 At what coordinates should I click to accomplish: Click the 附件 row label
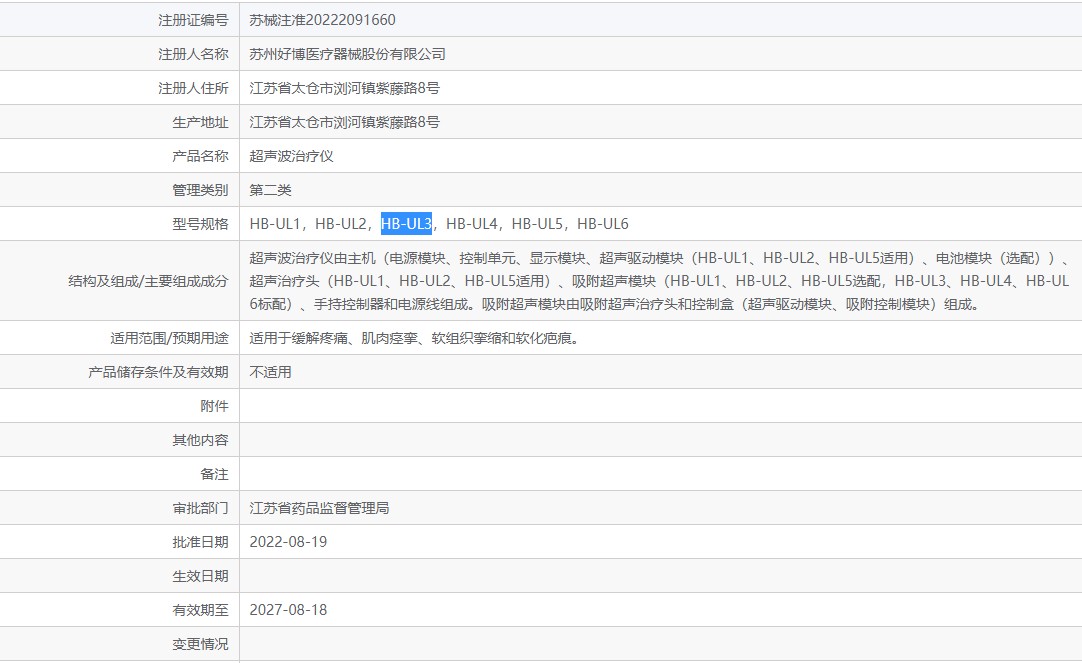coord(214,406)
